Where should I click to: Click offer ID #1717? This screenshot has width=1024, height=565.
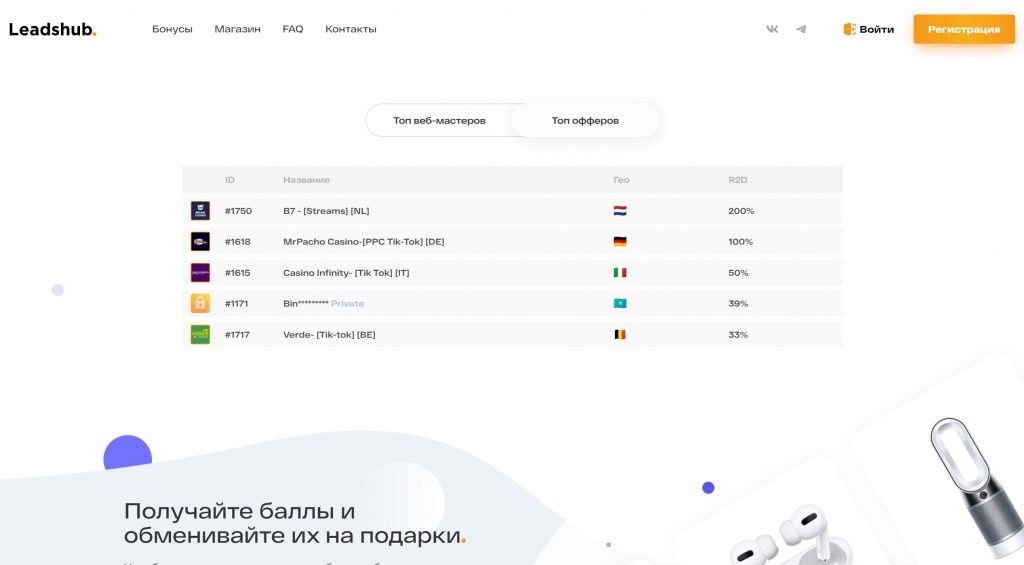[x=237, y=334]
